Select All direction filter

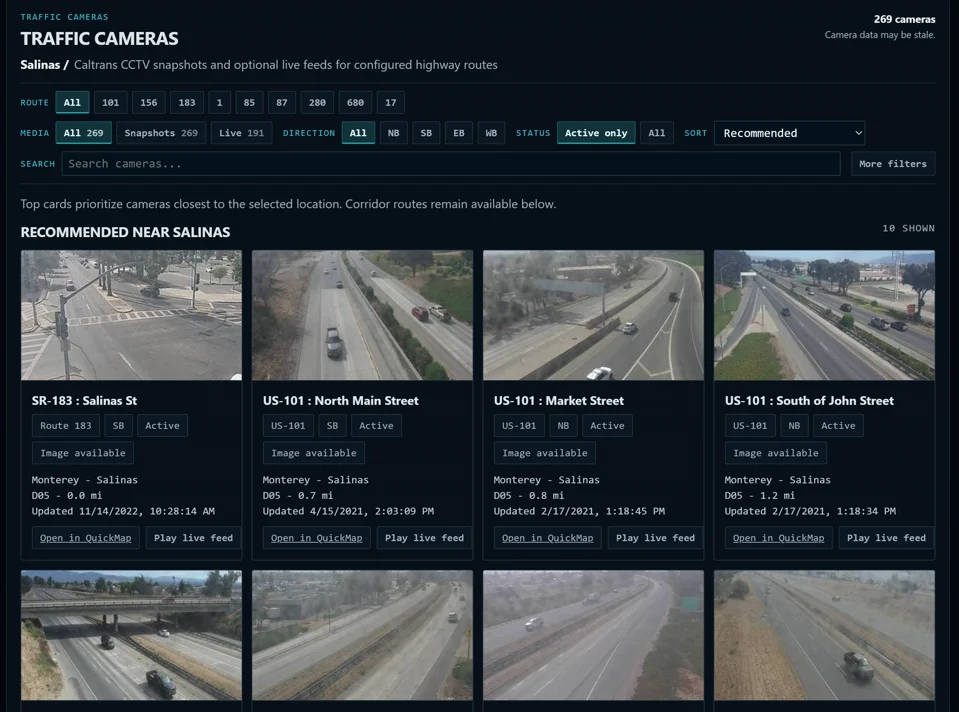[358, 133]
